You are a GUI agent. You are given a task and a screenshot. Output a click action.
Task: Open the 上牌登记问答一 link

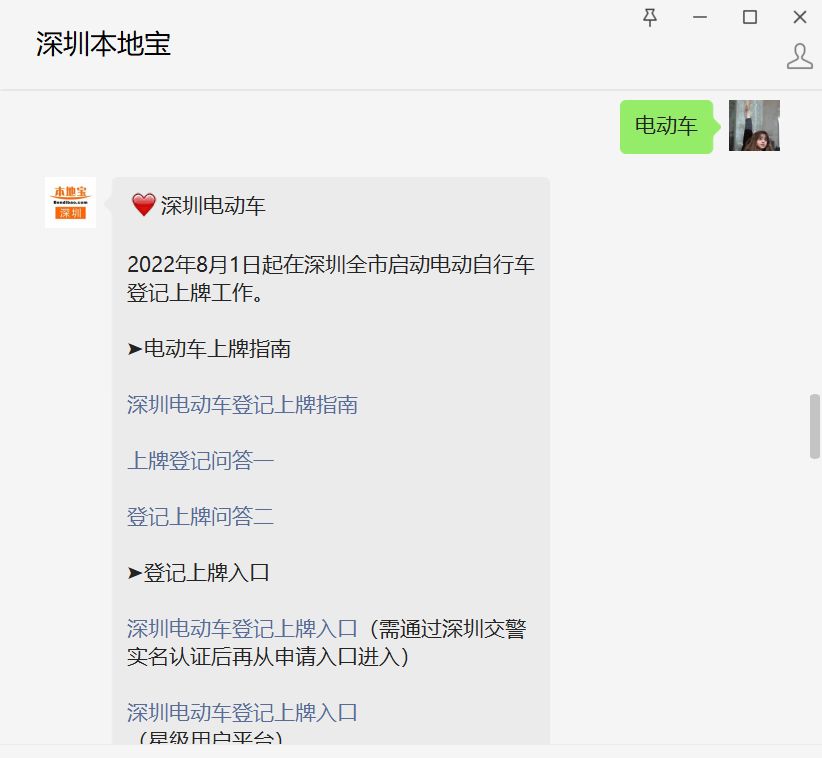(200, 460)
